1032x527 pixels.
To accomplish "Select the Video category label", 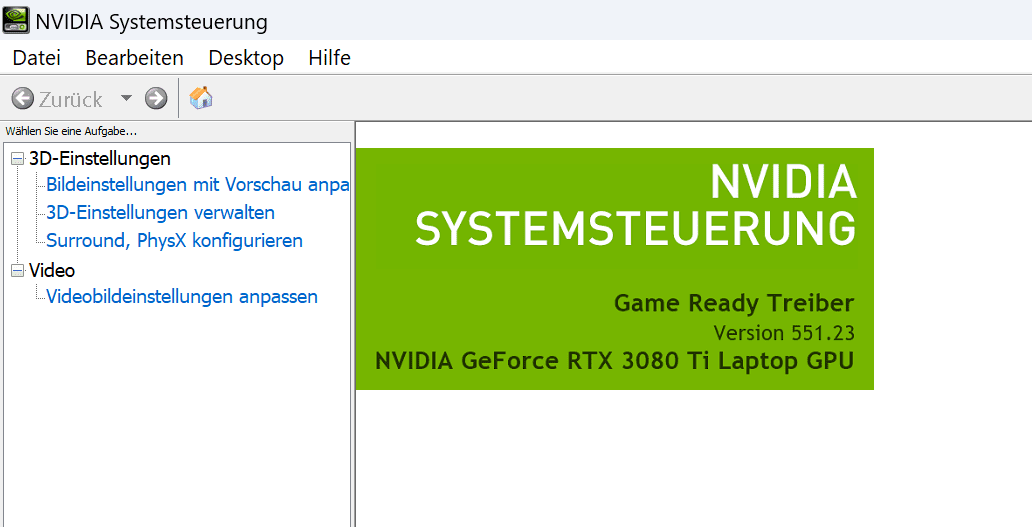I will click(x=52, y=270).
